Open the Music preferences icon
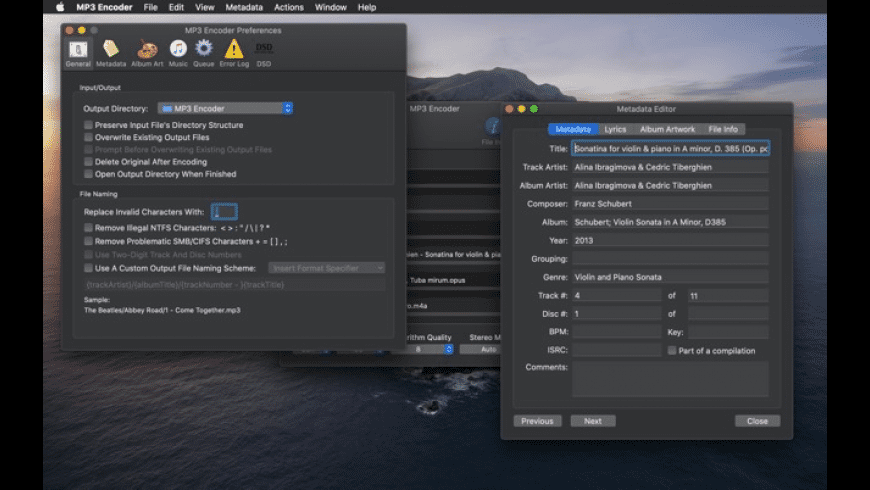870x490 pixels. [x=178, y=52]
